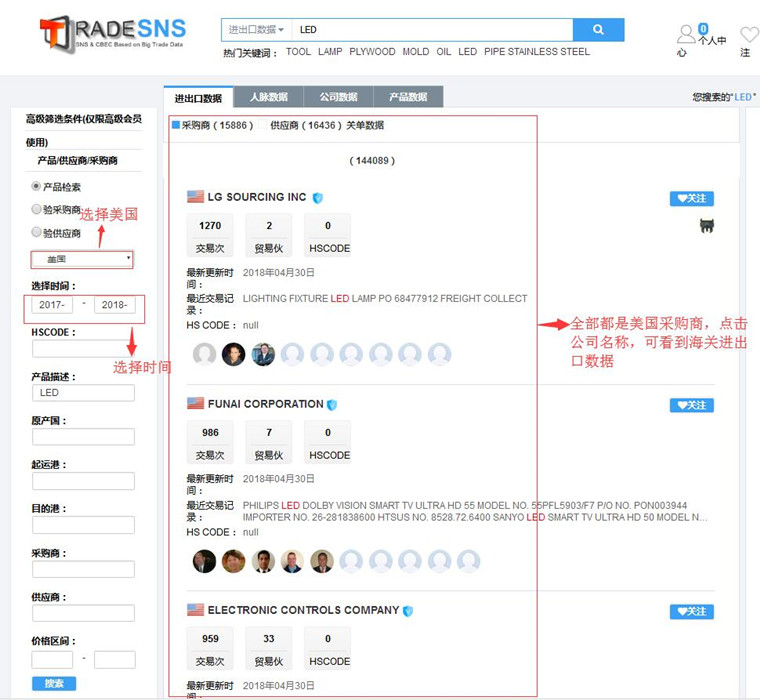Image resolution: width=760 pixels, height=700 pixels.
Task: Click hot keyword TOOL
Action: [298, 52]
